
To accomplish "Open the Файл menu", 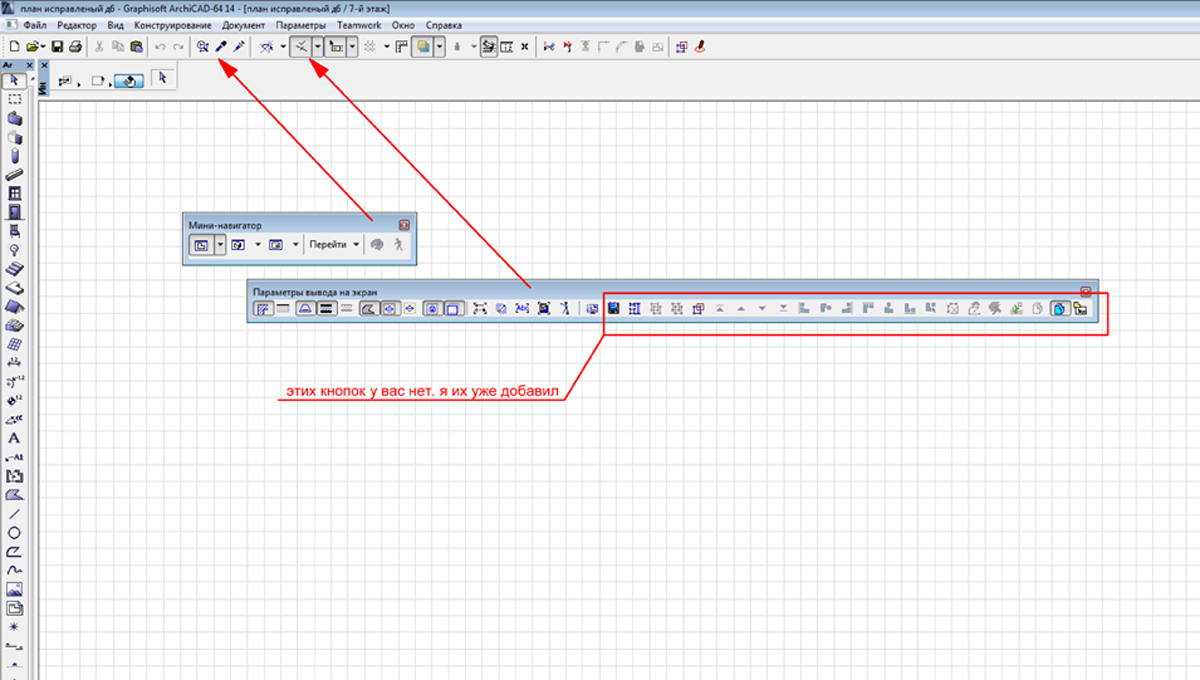I will point(34,24).
